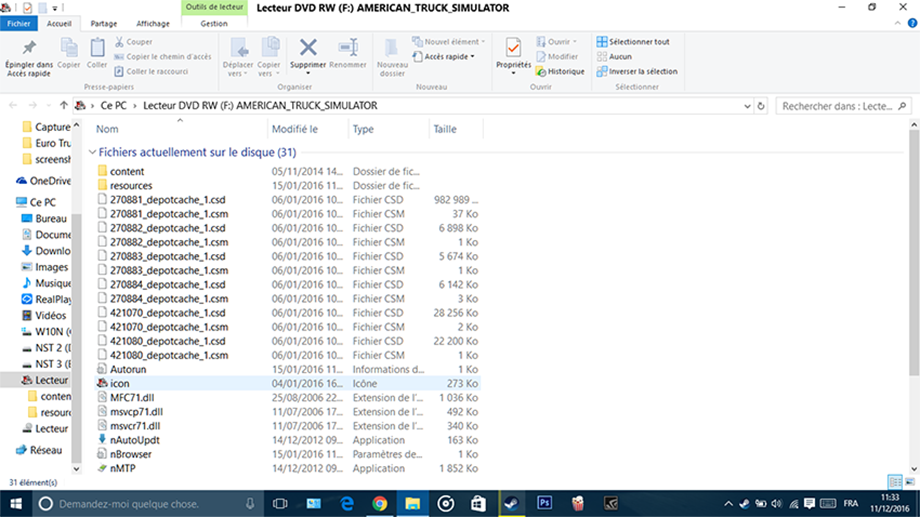Click the Supprimer delete icon
The width and height of the screenshot is (920, 517).
pyautogui.click(x=308, y=48)
